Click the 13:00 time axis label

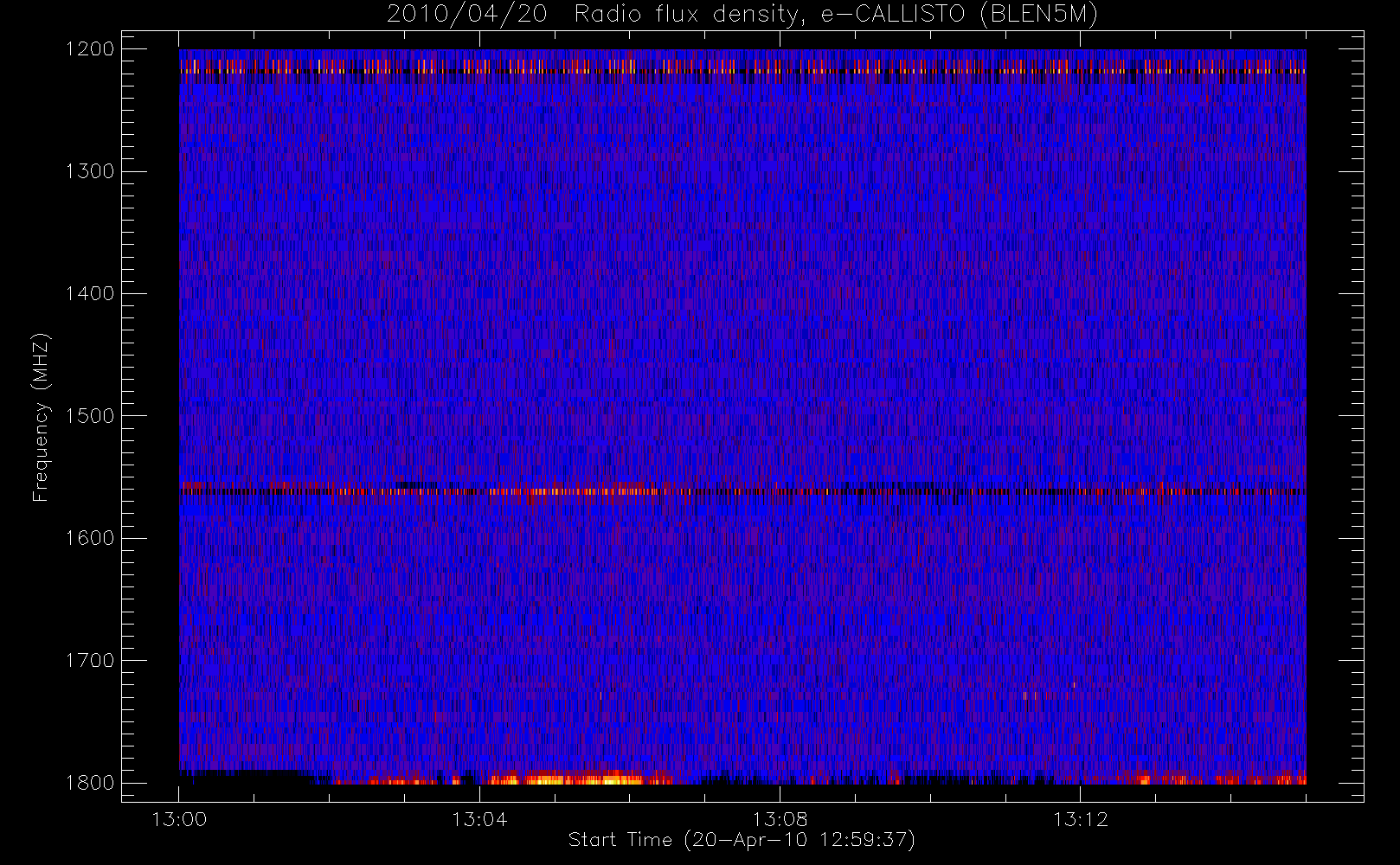tap(179, 819)
